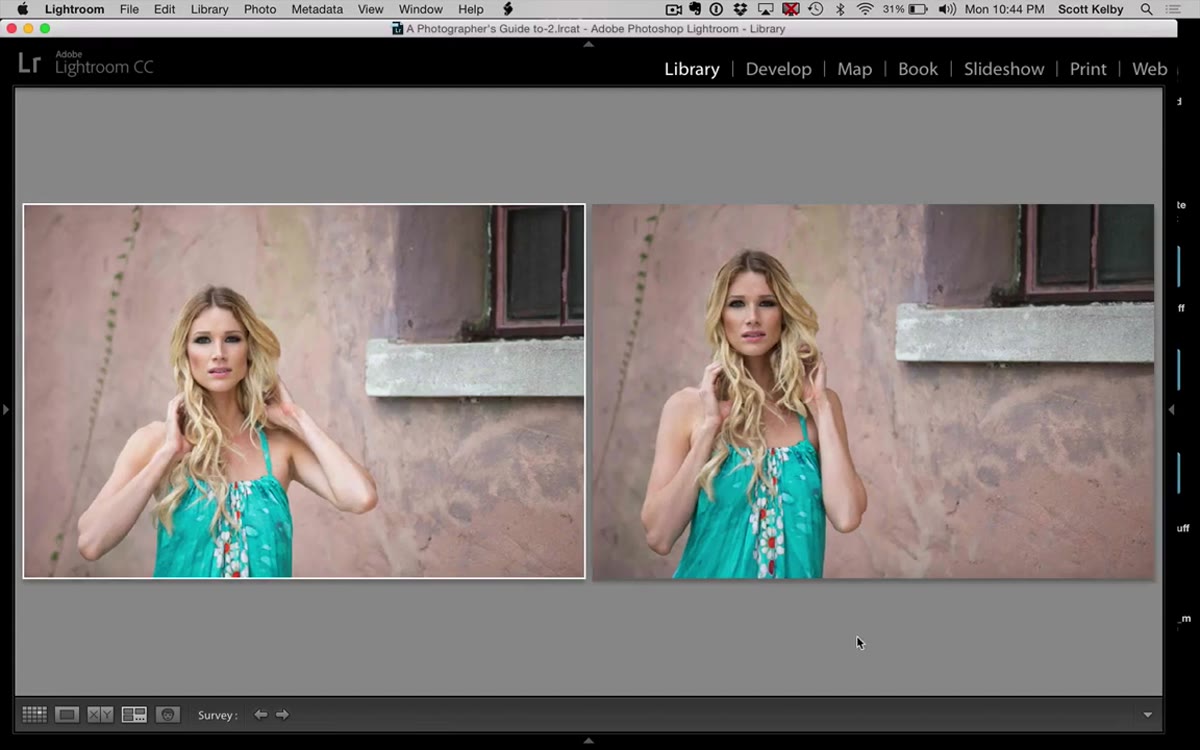Show the filmstrip via the bottom panel arrow
The image size is (1200, 750).
(588, 740)
